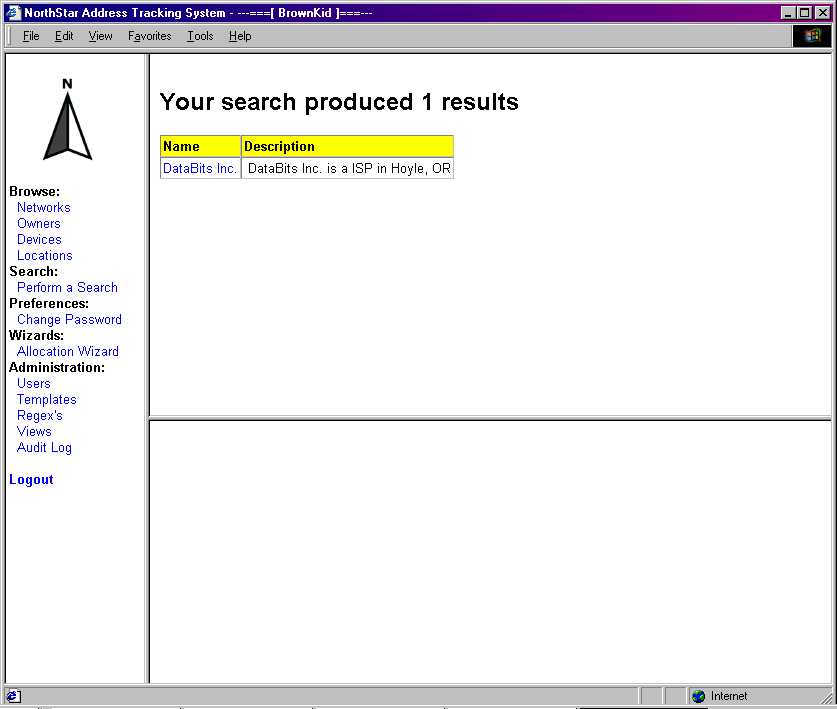The height and width of the screenshot is (709, 837).
Task: Click the Internet zone globe icon
Action: (x=698, y=696)
